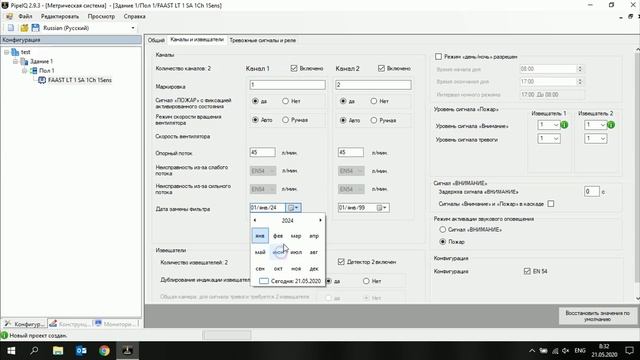Image resolution: width=640 pixels, height=360 pixels.
Task: Toggle Внимание and Пожар cascade checkbox
Action: [551, 204]
